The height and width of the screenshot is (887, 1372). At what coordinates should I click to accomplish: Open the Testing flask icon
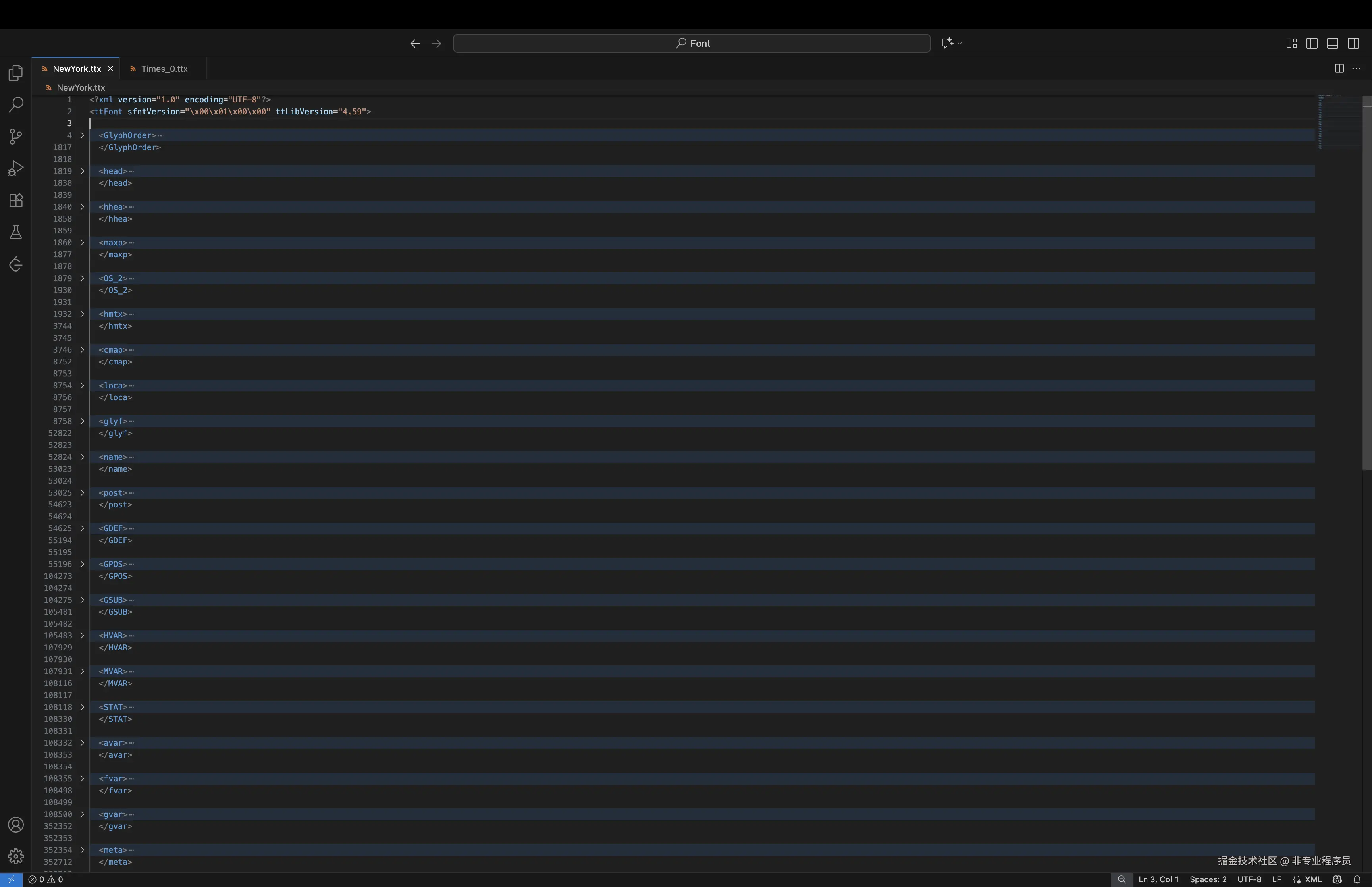pyautogui.click(x=15, y=232)
